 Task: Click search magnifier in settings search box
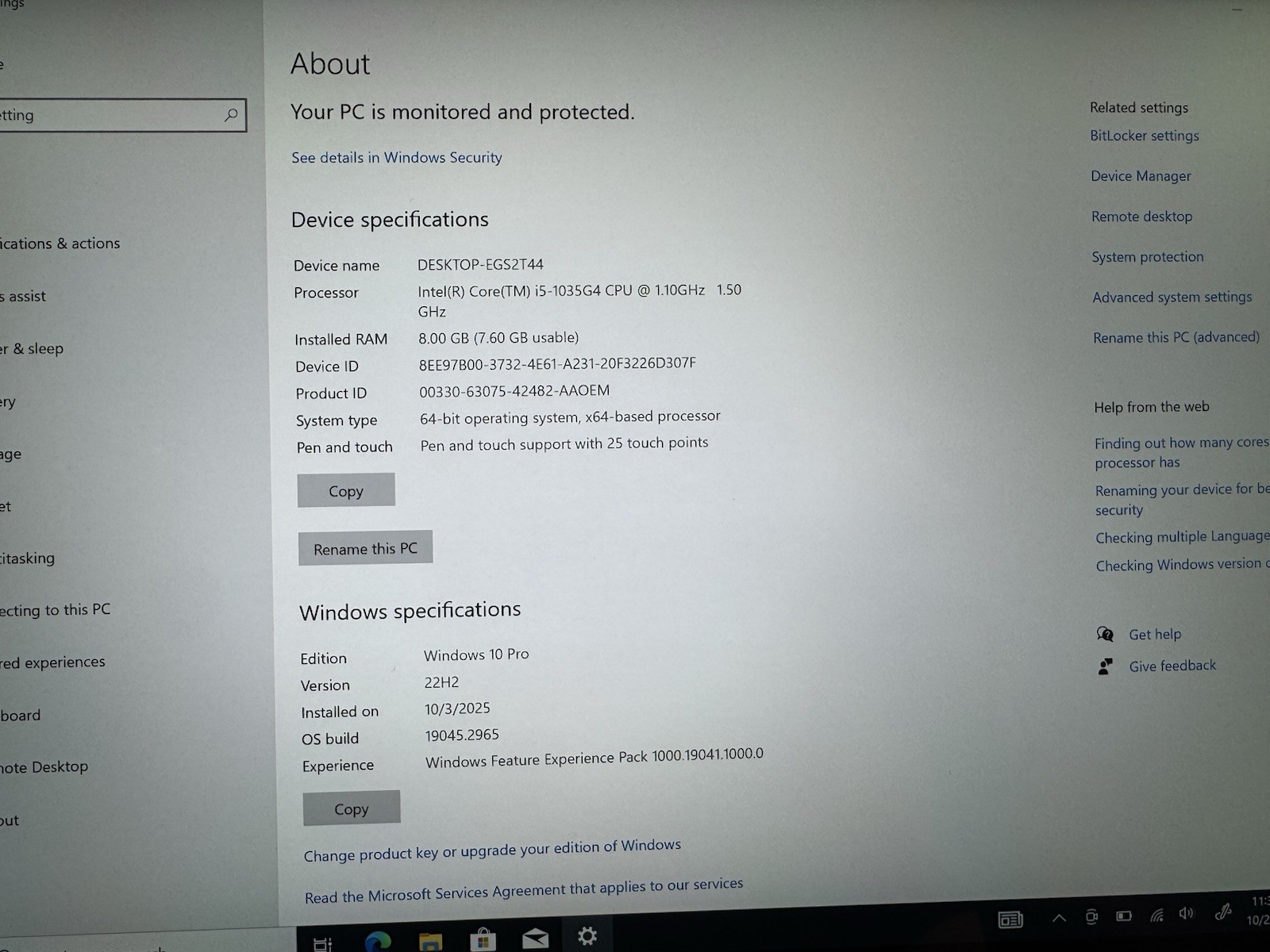(x=231, y=115)
